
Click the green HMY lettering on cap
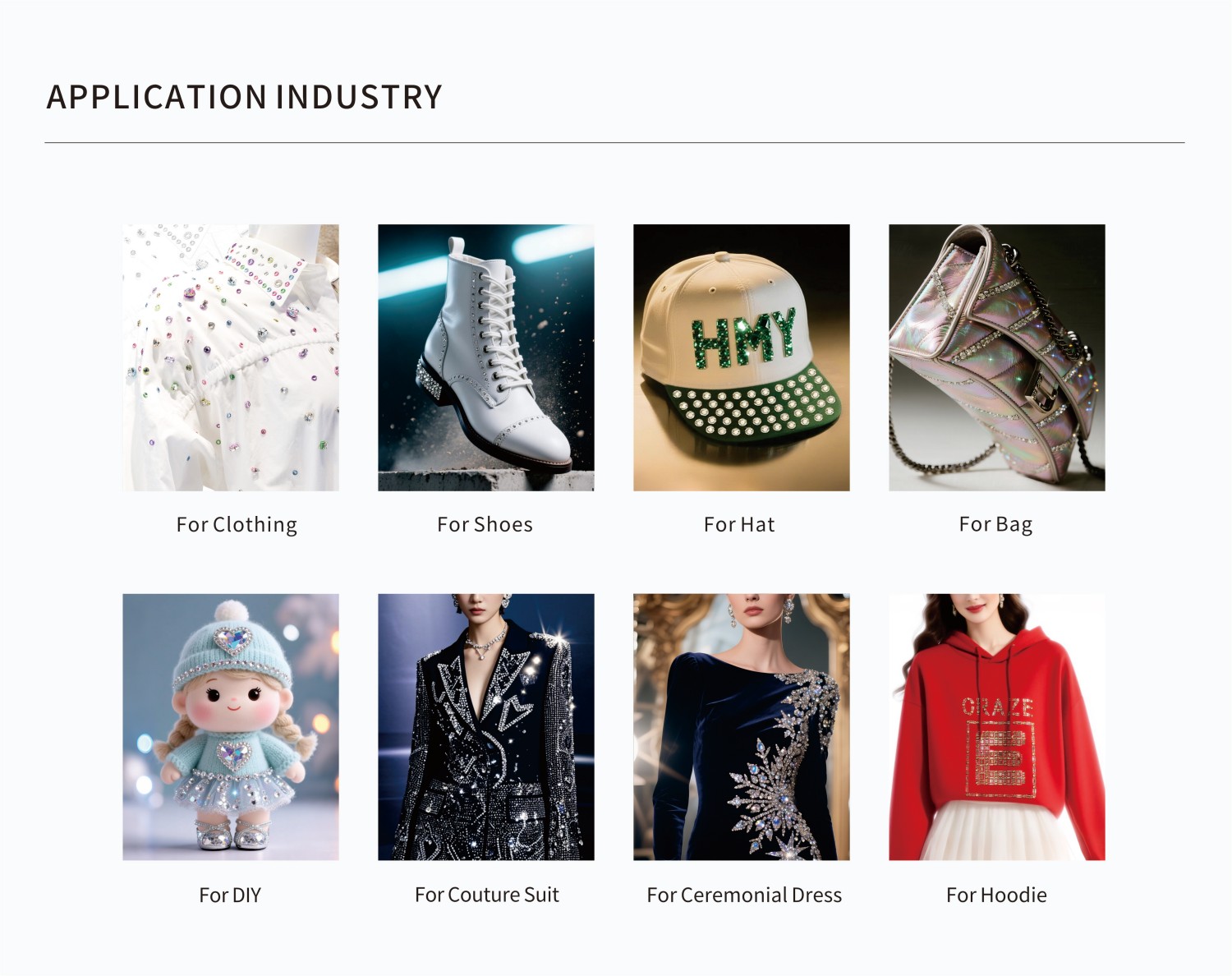tap(744, 337)
